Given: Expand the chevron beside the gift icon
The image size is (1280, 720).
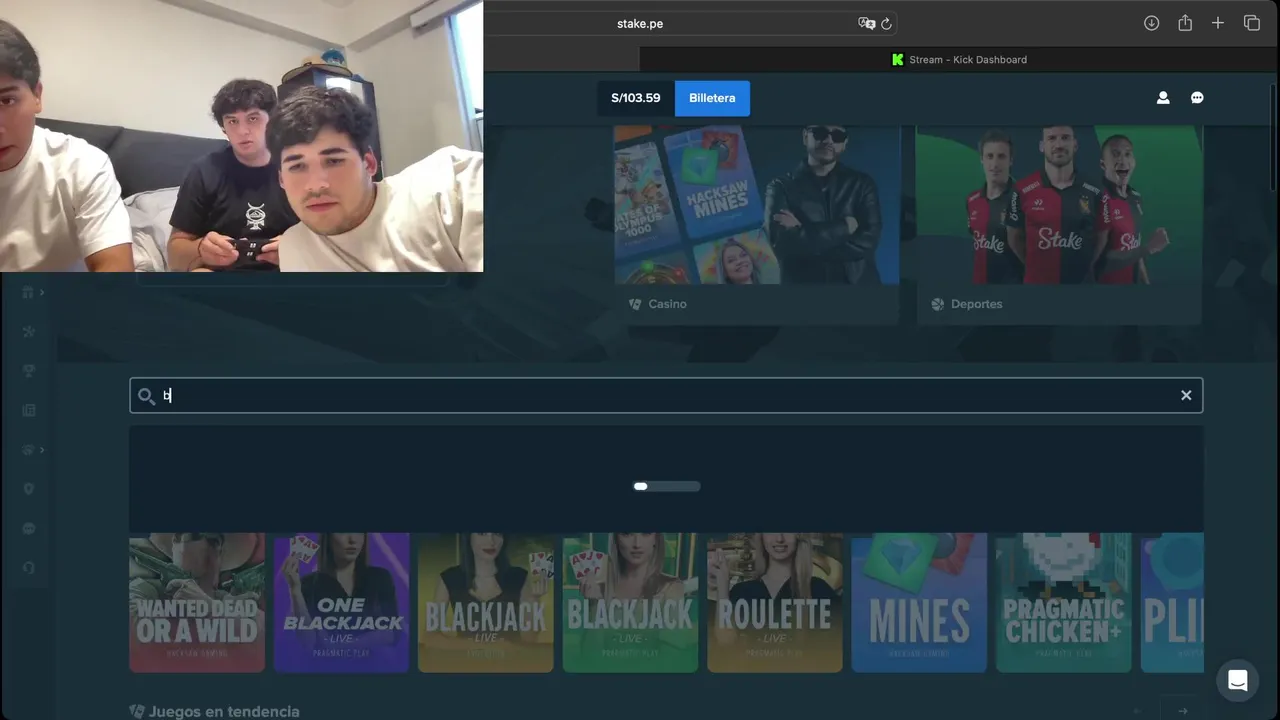Looking at the screenshot, I should (42, 292).
